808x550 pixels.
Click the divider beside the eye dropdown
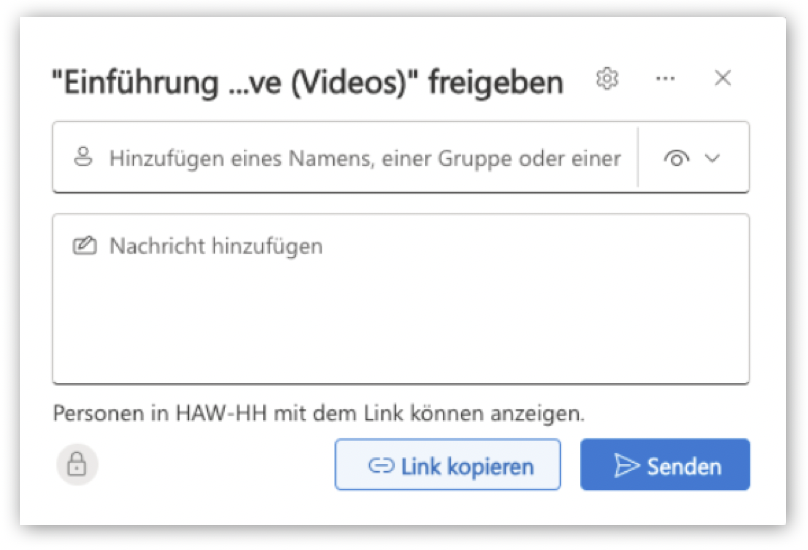coord(637,157)
